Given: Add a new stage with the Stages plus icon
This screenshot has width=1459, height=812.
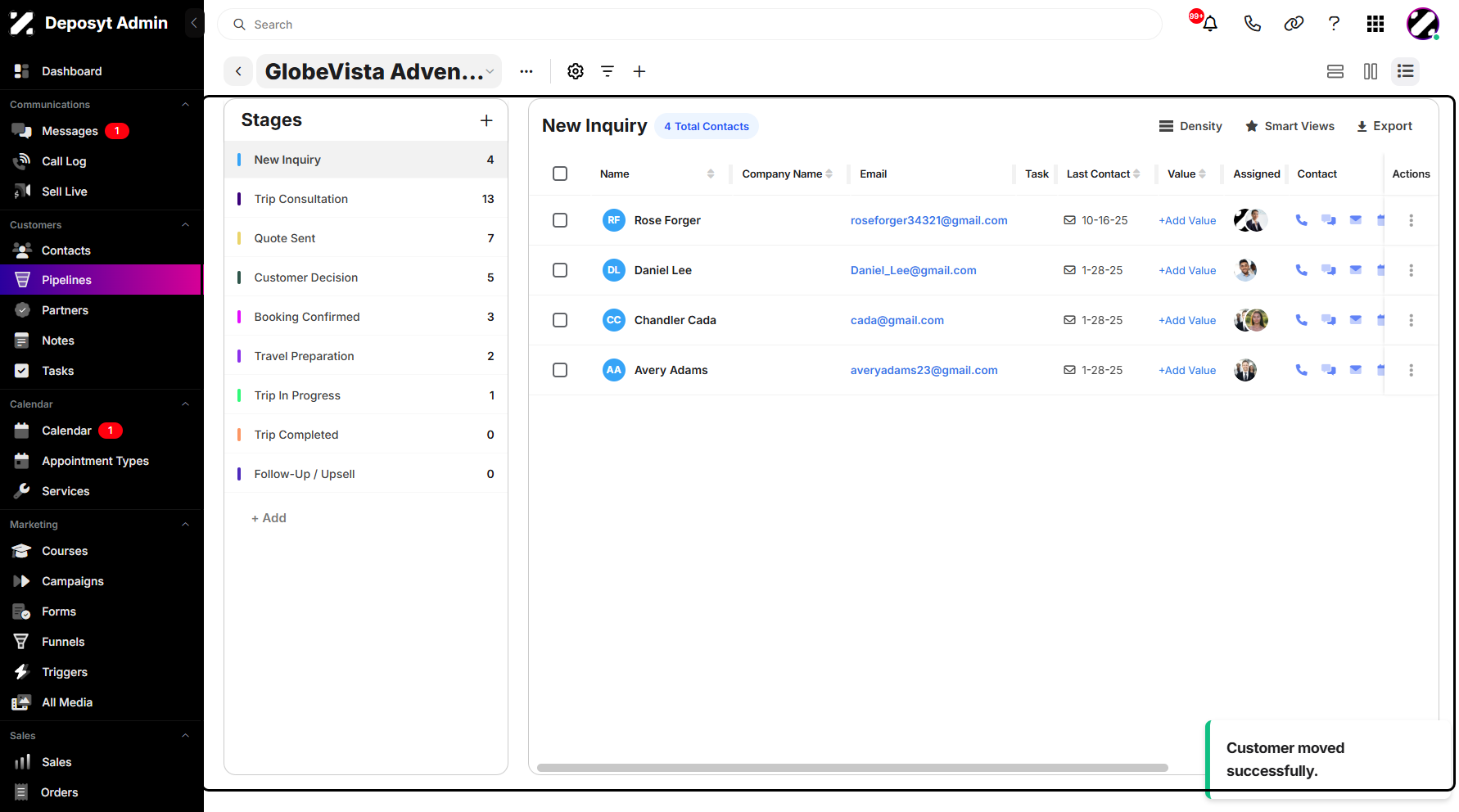Looking at the screenshot, I should point(486,120).
